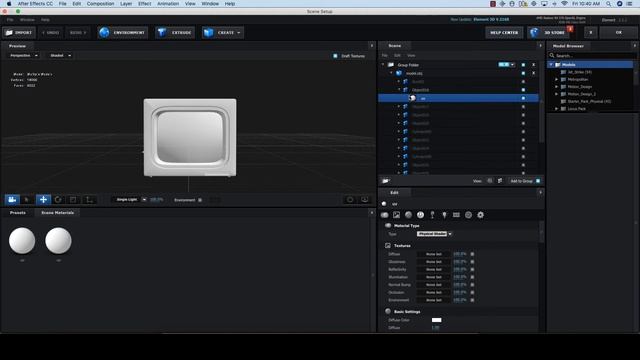Expand the Motion_Design_2 folder
The height and width of the screenshot is (360, 640).
[x=556, y=94]
